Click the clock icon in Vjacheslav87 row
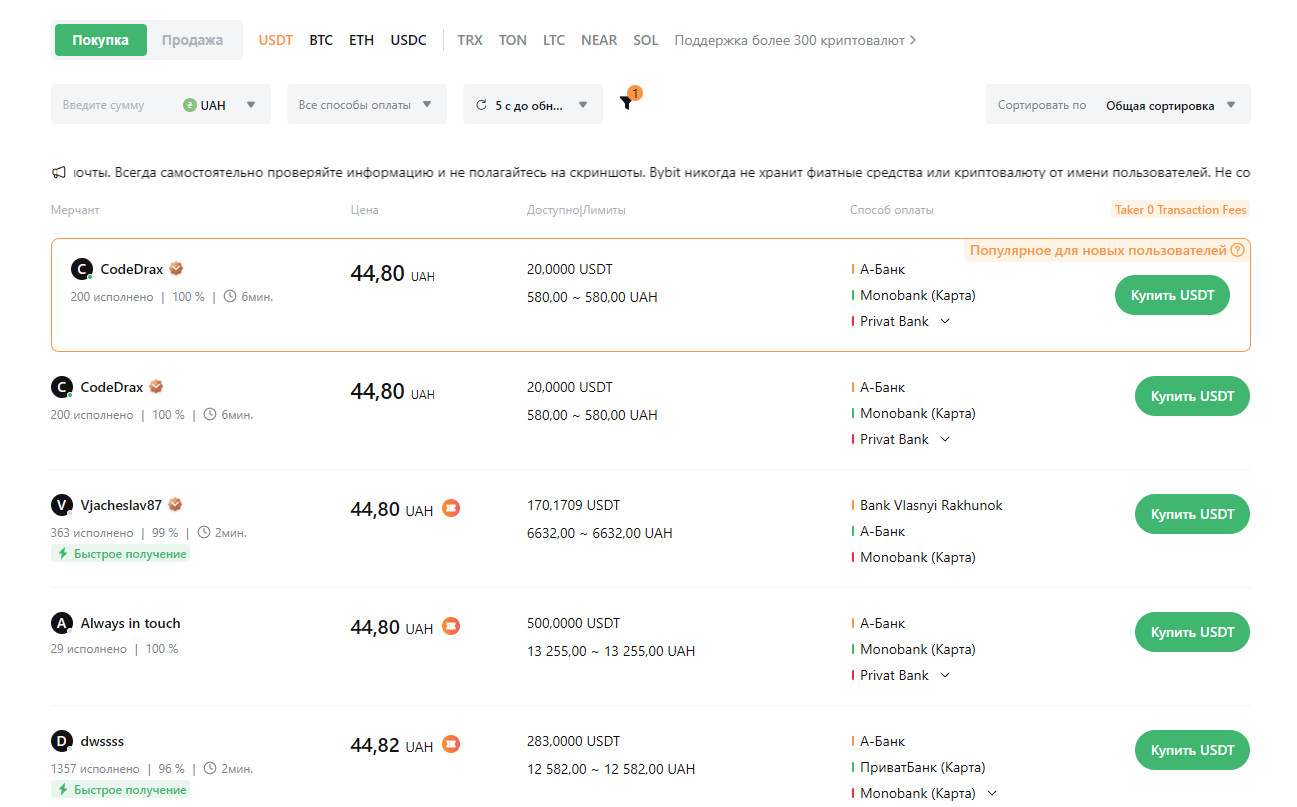1297x807 pixels. click(204, 532)
